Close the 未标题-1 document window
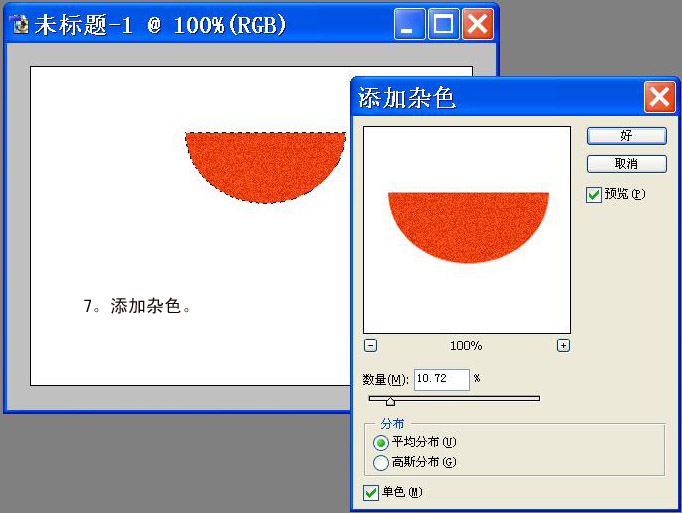682x513 pixels. pos(478,24)
